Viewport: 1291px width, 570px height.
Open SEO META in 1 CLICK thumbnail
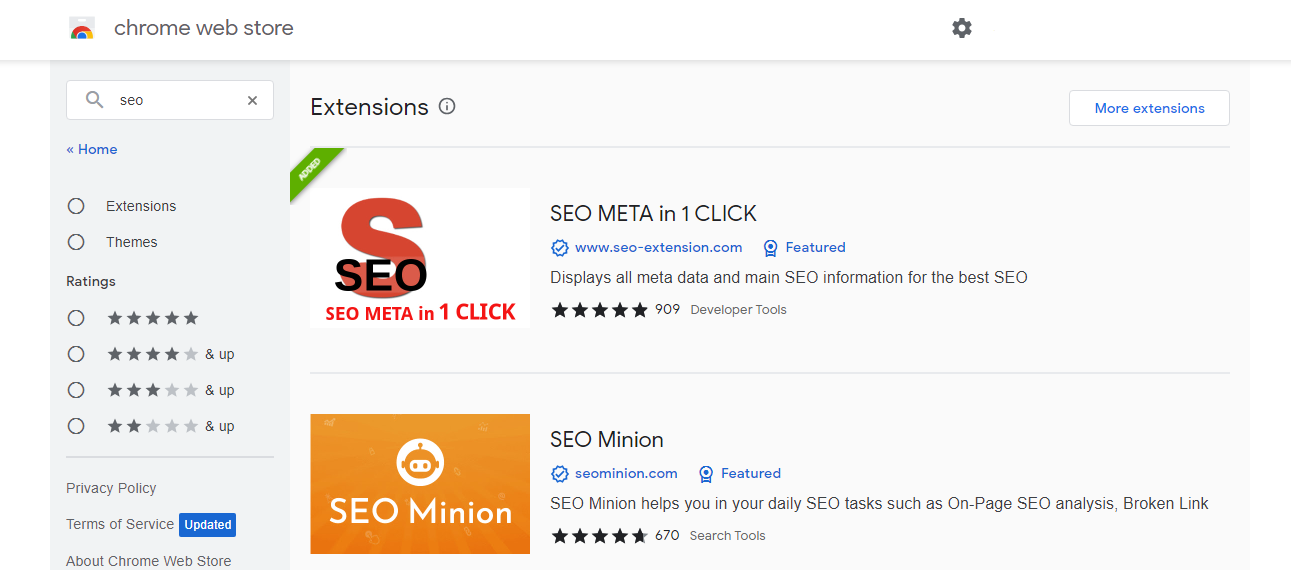420,258
